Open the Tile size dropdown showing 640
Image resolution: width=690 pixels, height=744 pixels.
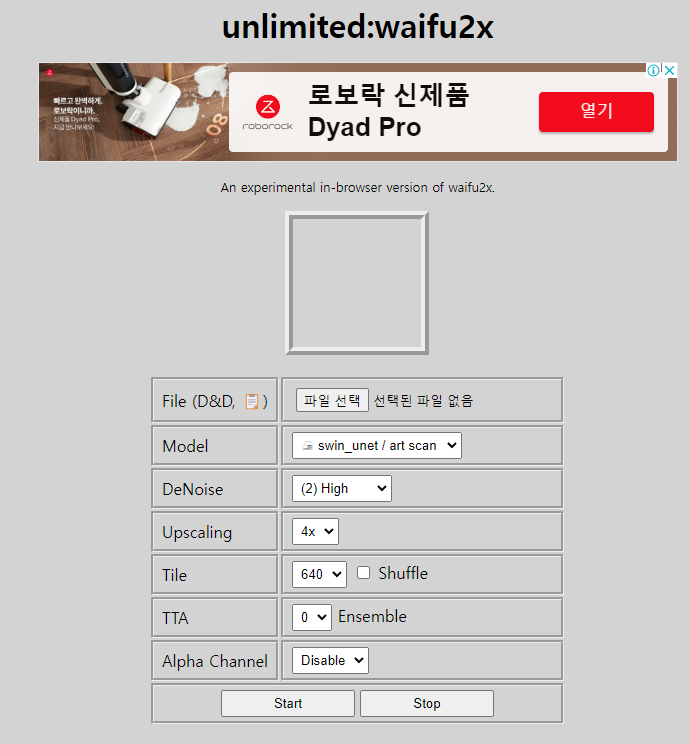(319, 574)
